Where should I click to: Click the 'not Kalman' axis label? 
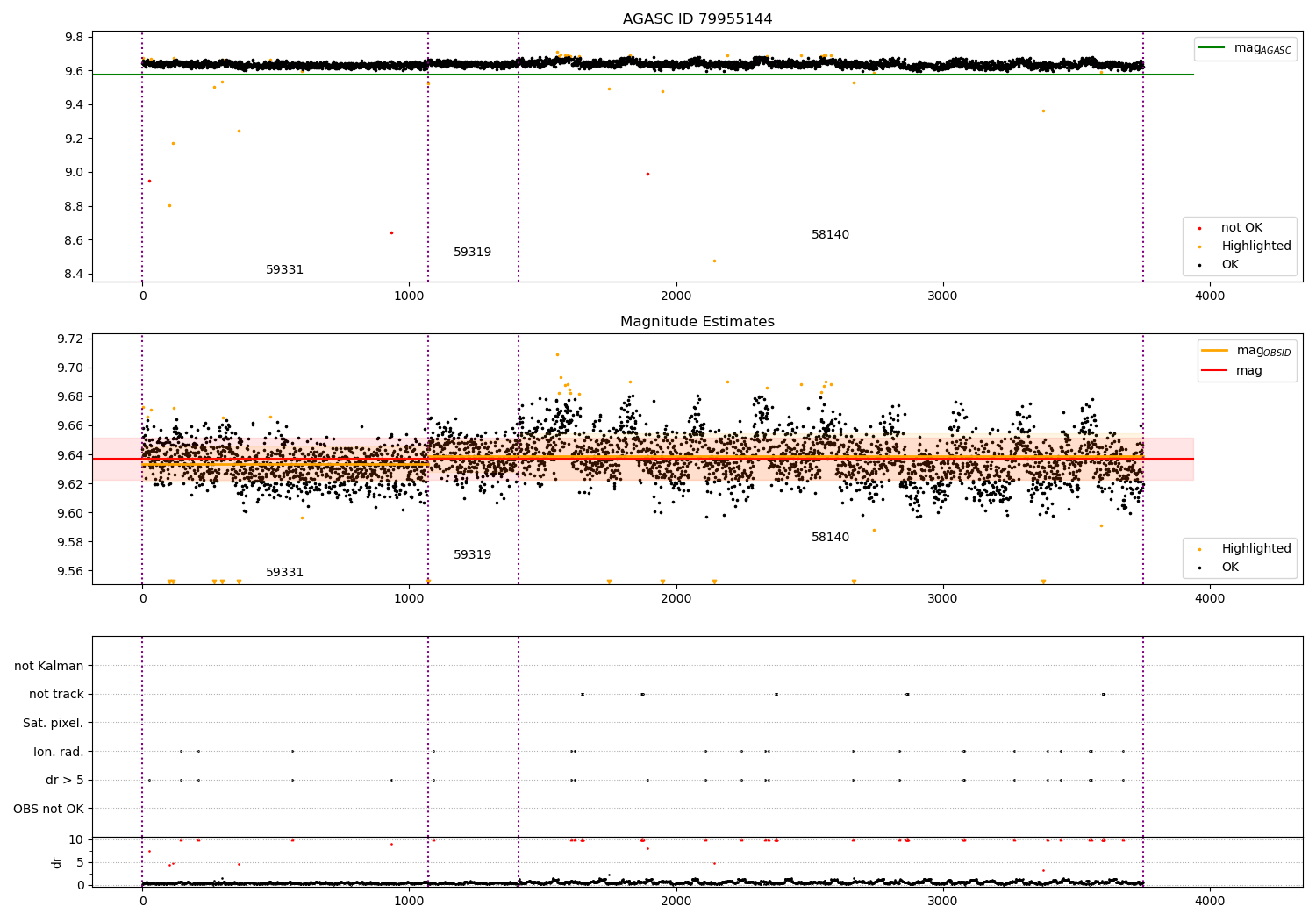coord(49,666)
